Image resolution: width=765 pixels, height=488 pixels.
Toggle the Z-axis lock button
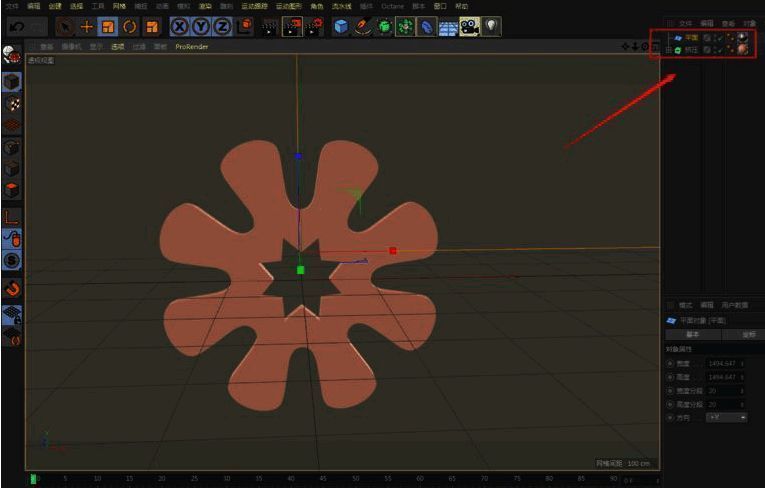tap(221, 27)
